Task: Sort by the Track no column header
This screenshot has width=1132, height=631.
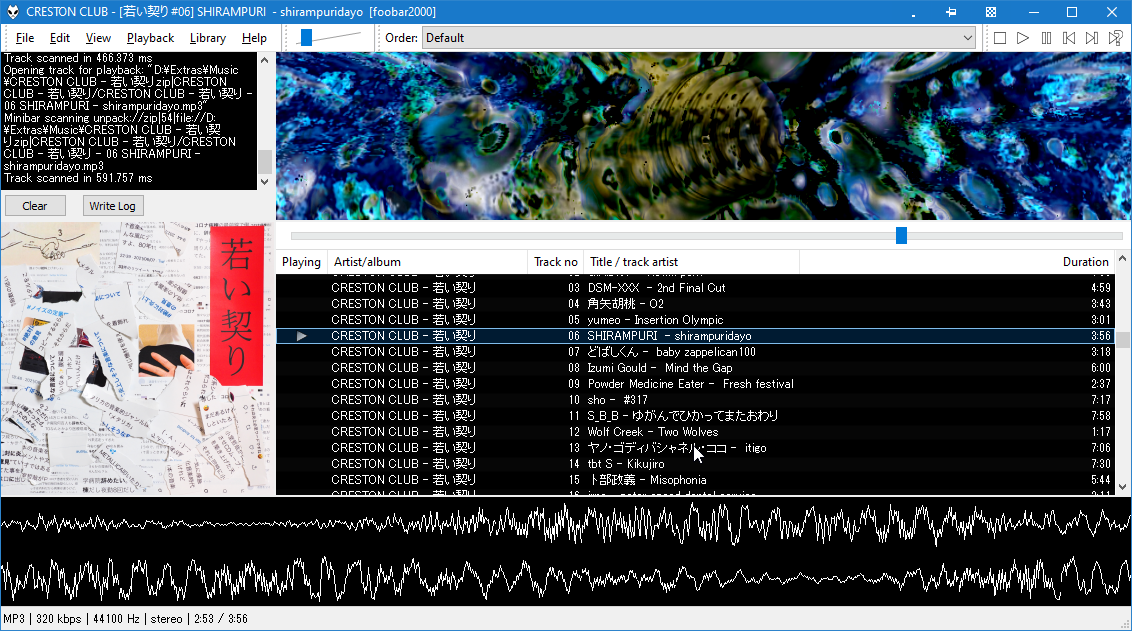Action: [556, 262]
